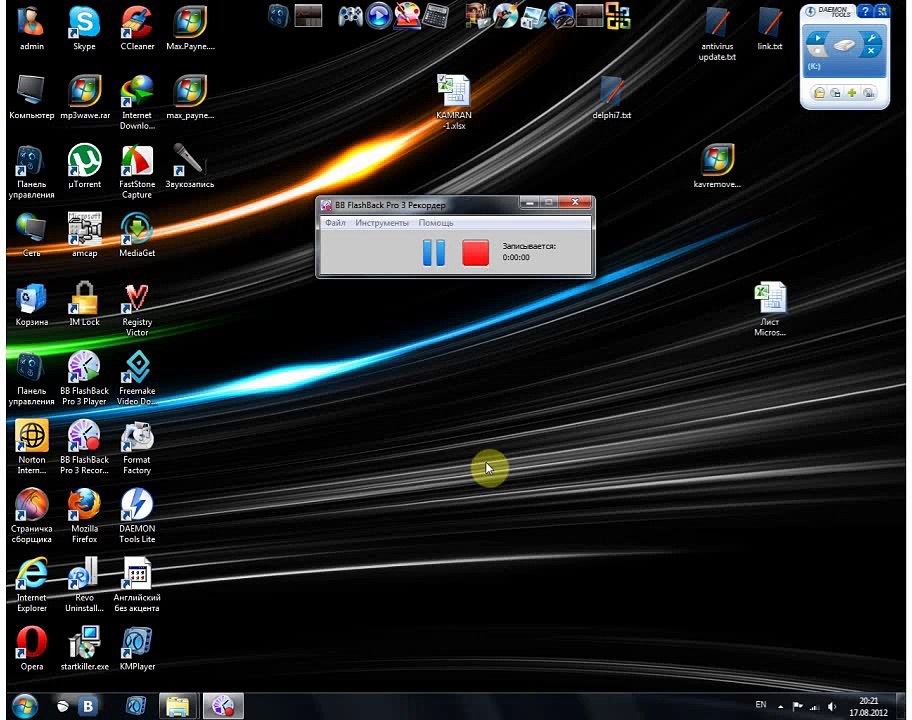Screen dimensions: 912x720
Task: Open the Microsoft Office dock icon
Action: tap(618, 16)
